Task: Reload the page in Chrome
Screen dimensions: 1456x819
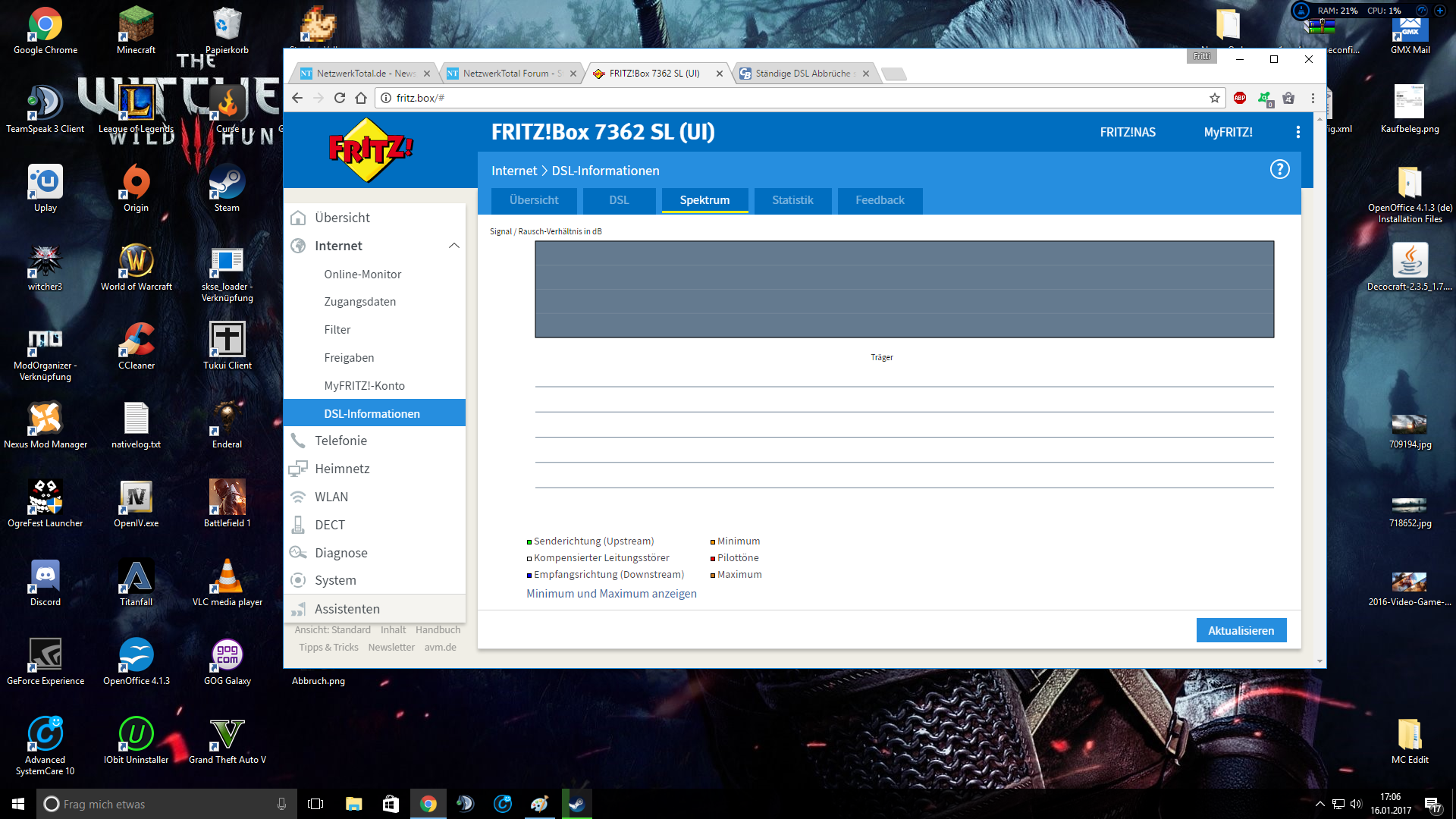Action: 340,98
